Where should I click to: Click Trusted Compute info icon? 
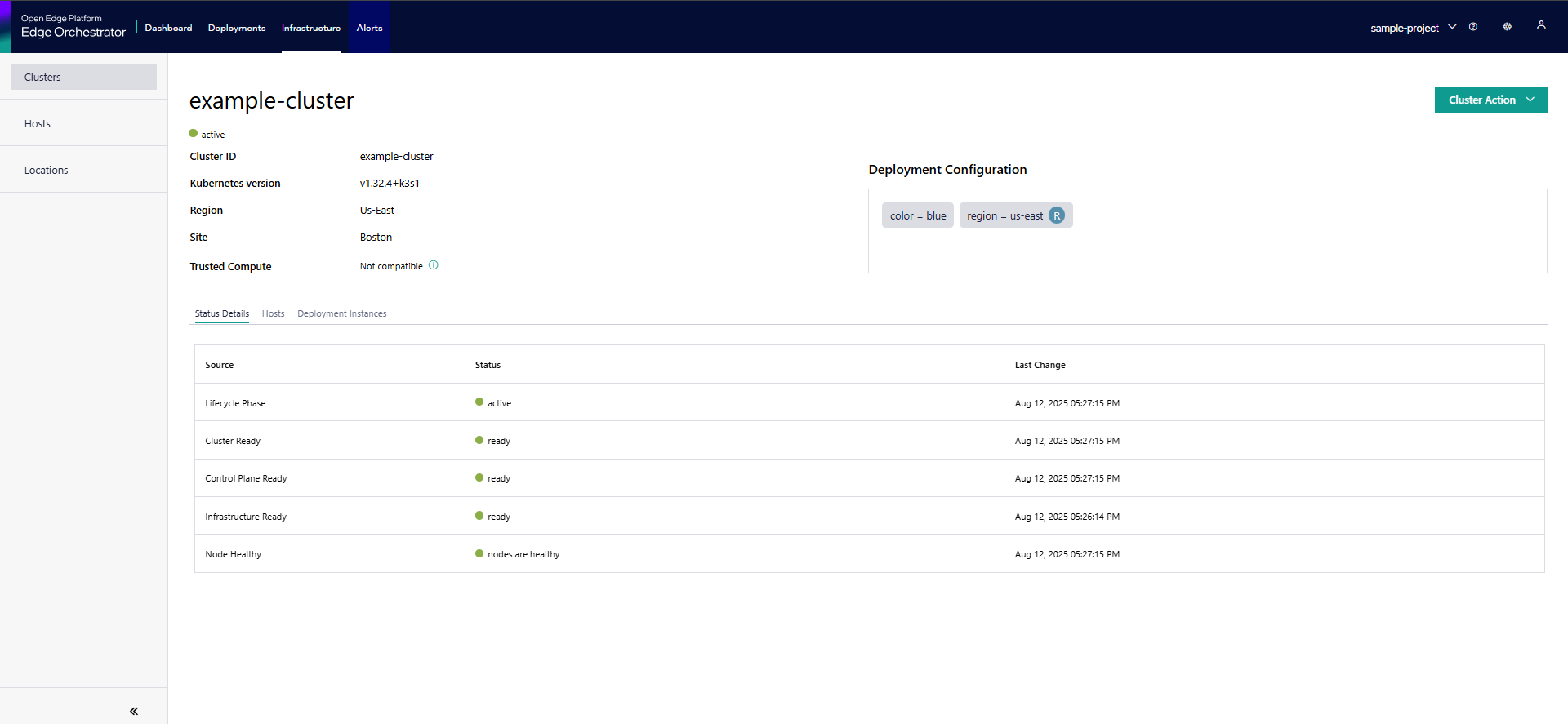click(434, 265)
